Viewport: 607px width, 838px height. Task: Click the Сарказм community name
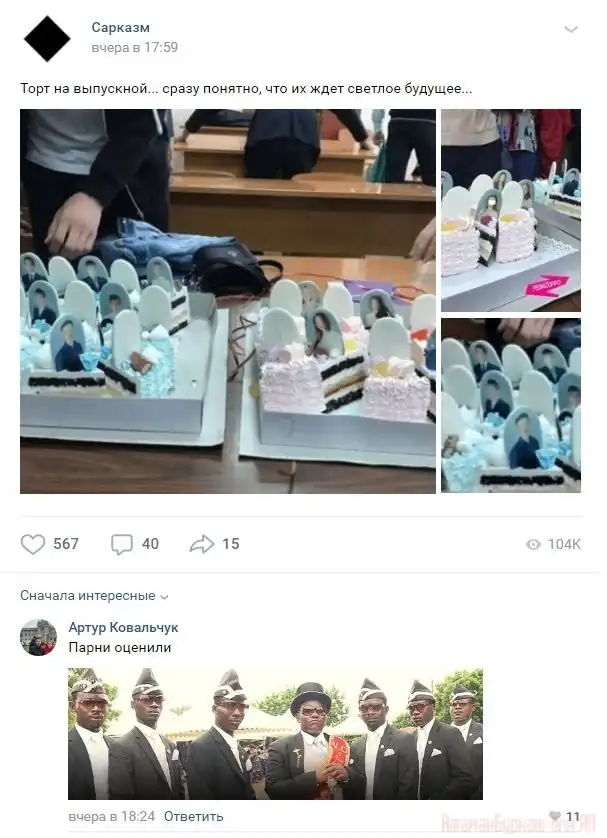click(x=120, y=27)
